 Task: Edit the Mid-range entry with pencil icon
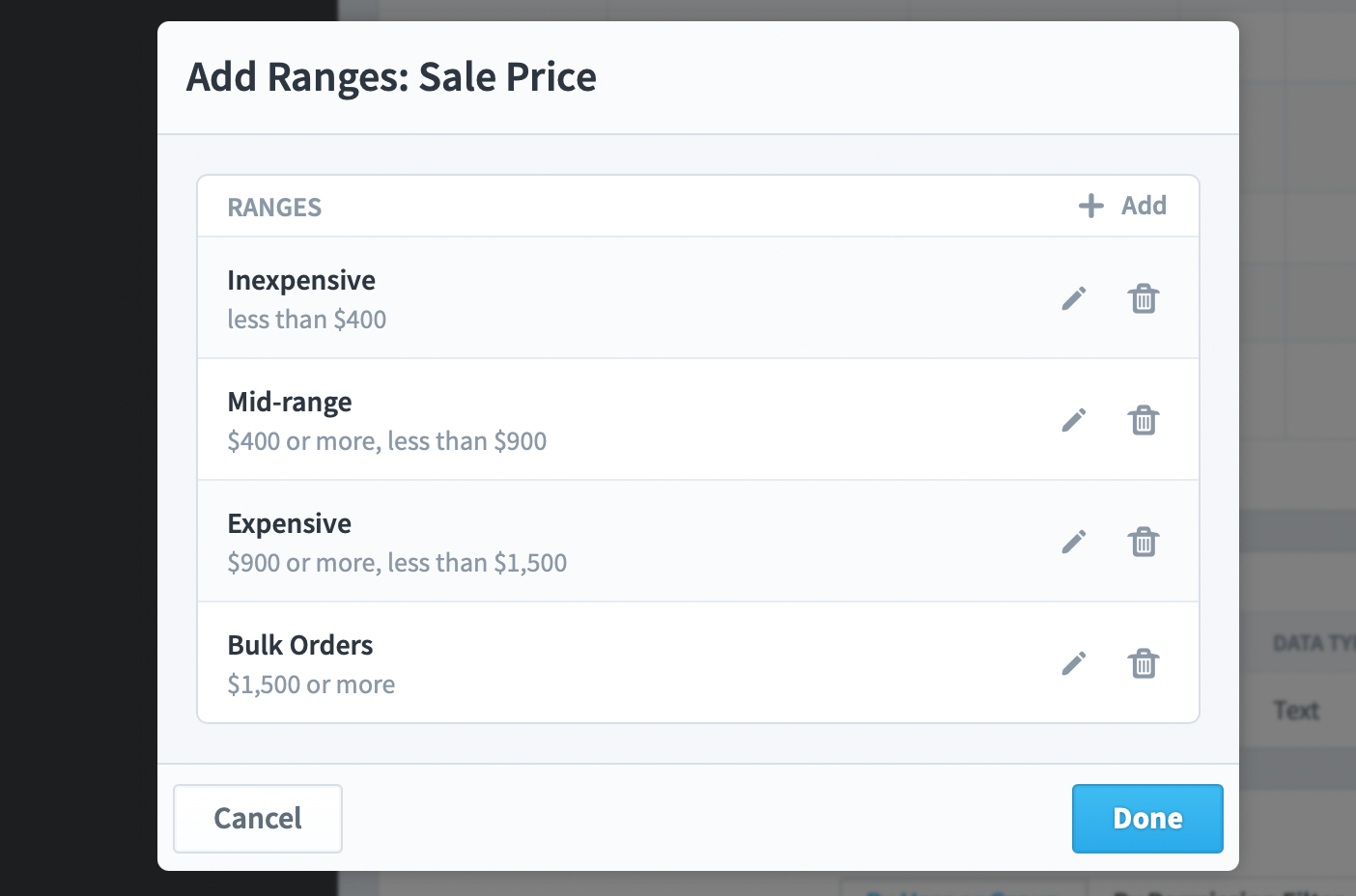click(x=1074, y=420)
